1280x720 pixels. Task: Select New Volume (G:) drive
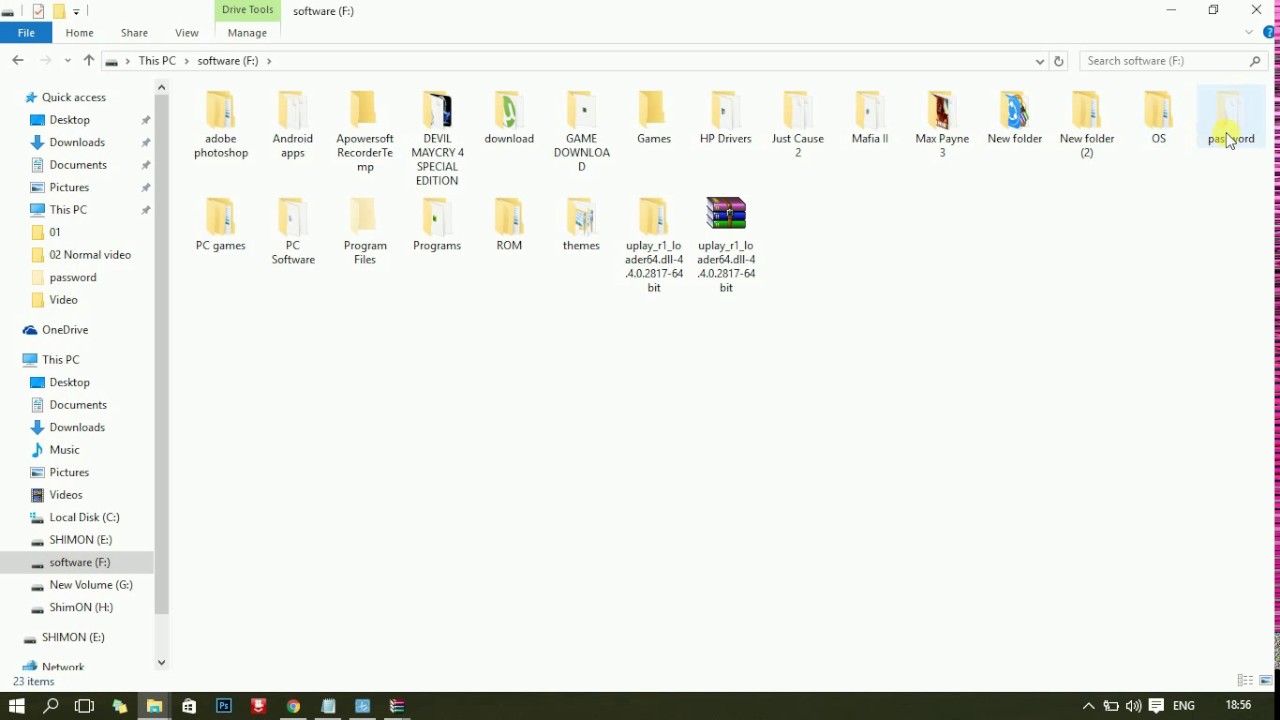pos(91,585)
